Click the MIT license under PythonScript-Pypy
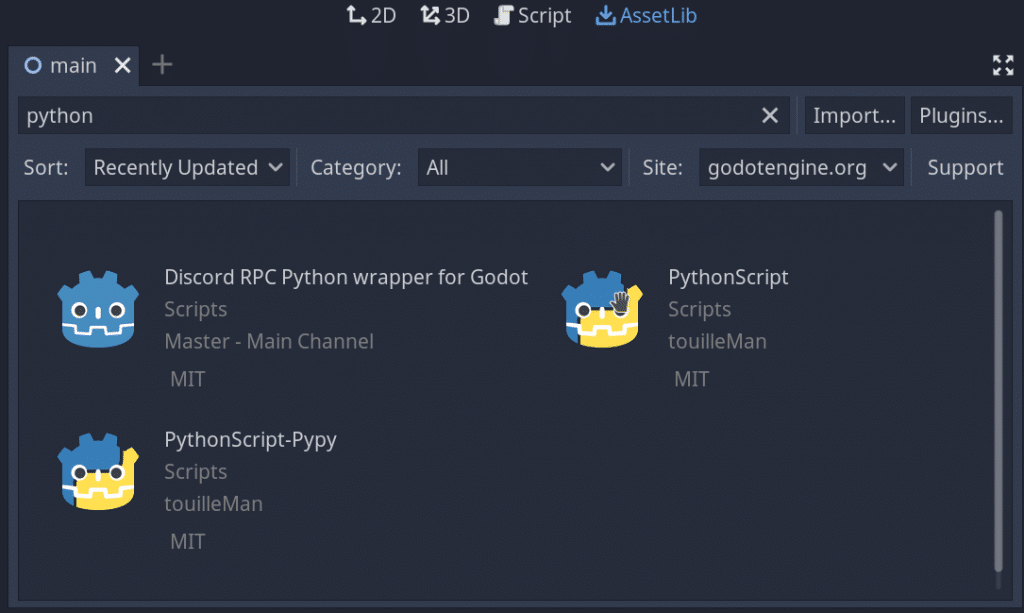Viewport: 1024px width, 613px height. [x=187, y=541]
